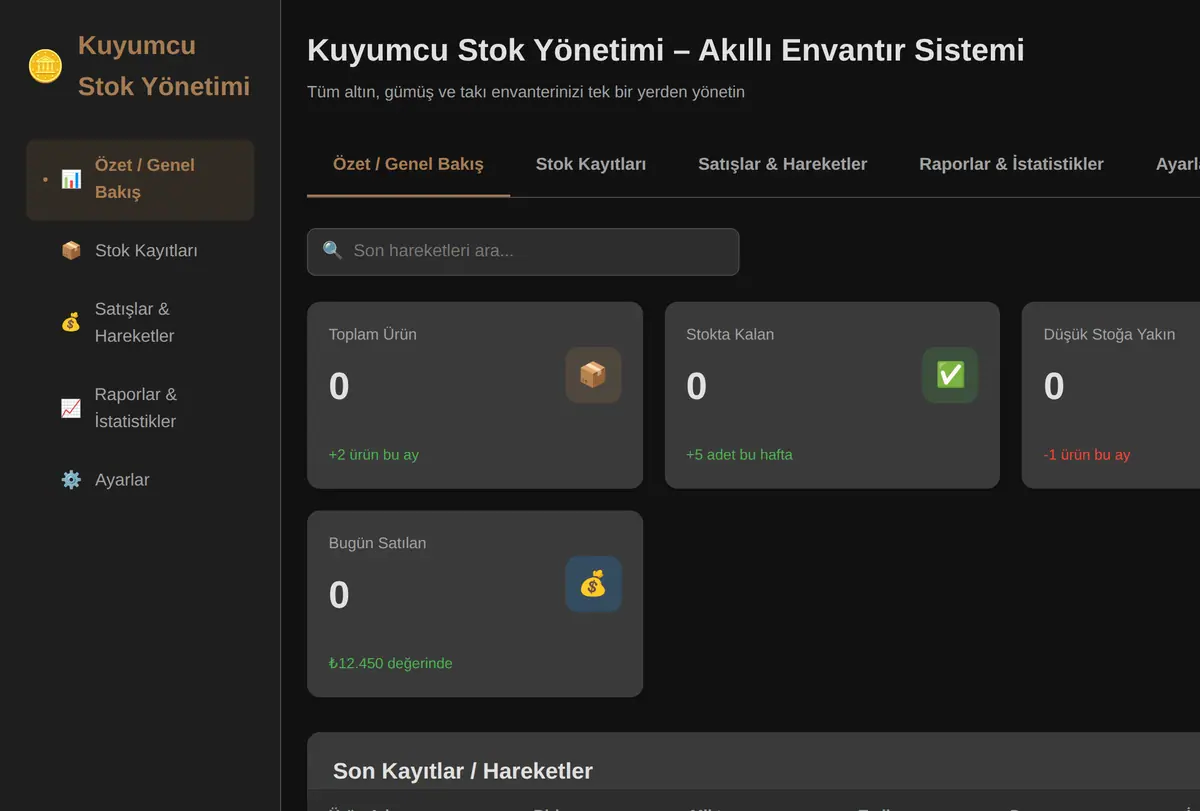Go to Satışlar & Hareketler in the sidebar
This screenshot has height=811, width=1200.
[x=140, y=322]
